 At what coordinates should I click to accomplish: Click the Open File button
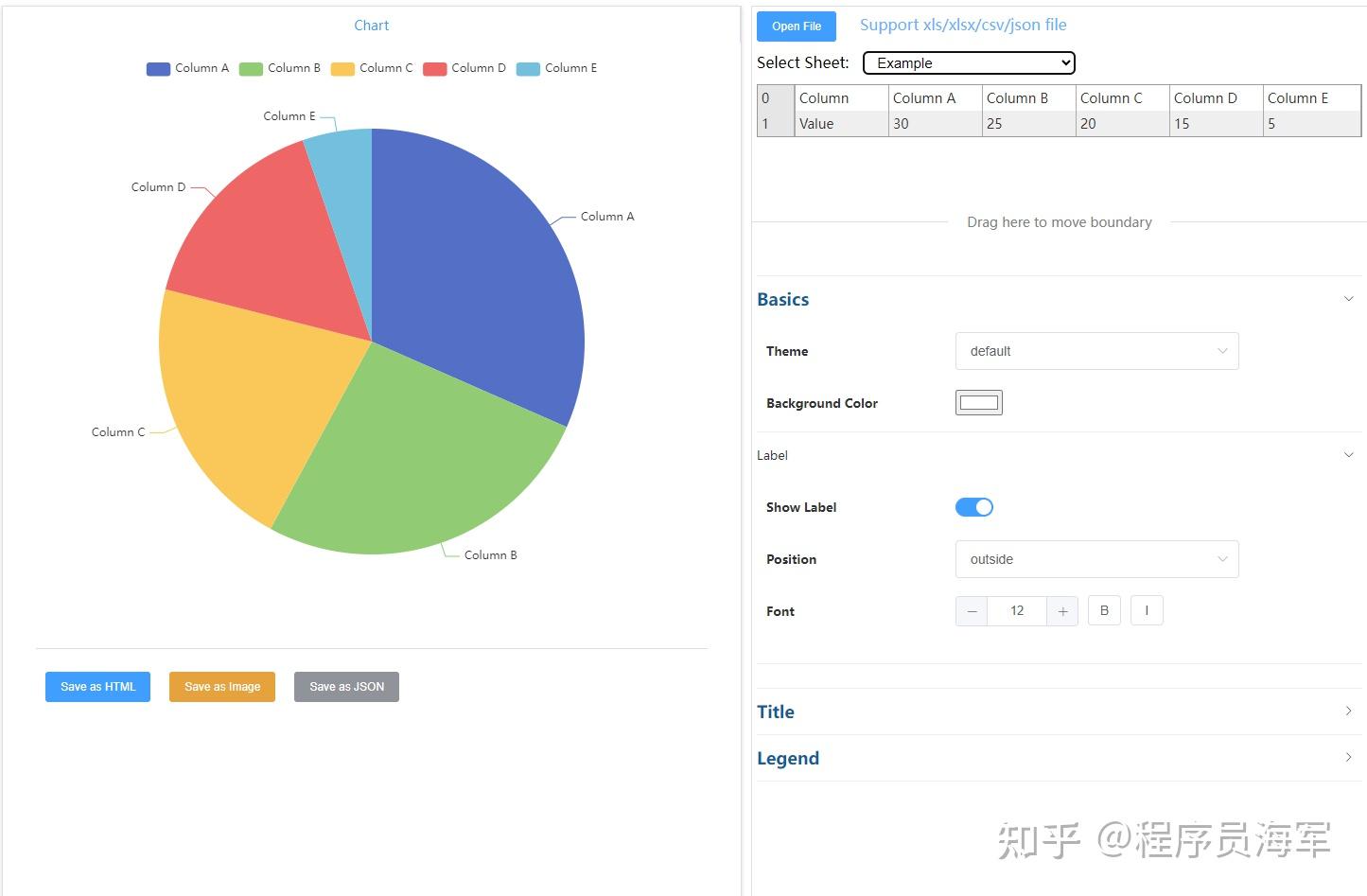pos(797,26)
